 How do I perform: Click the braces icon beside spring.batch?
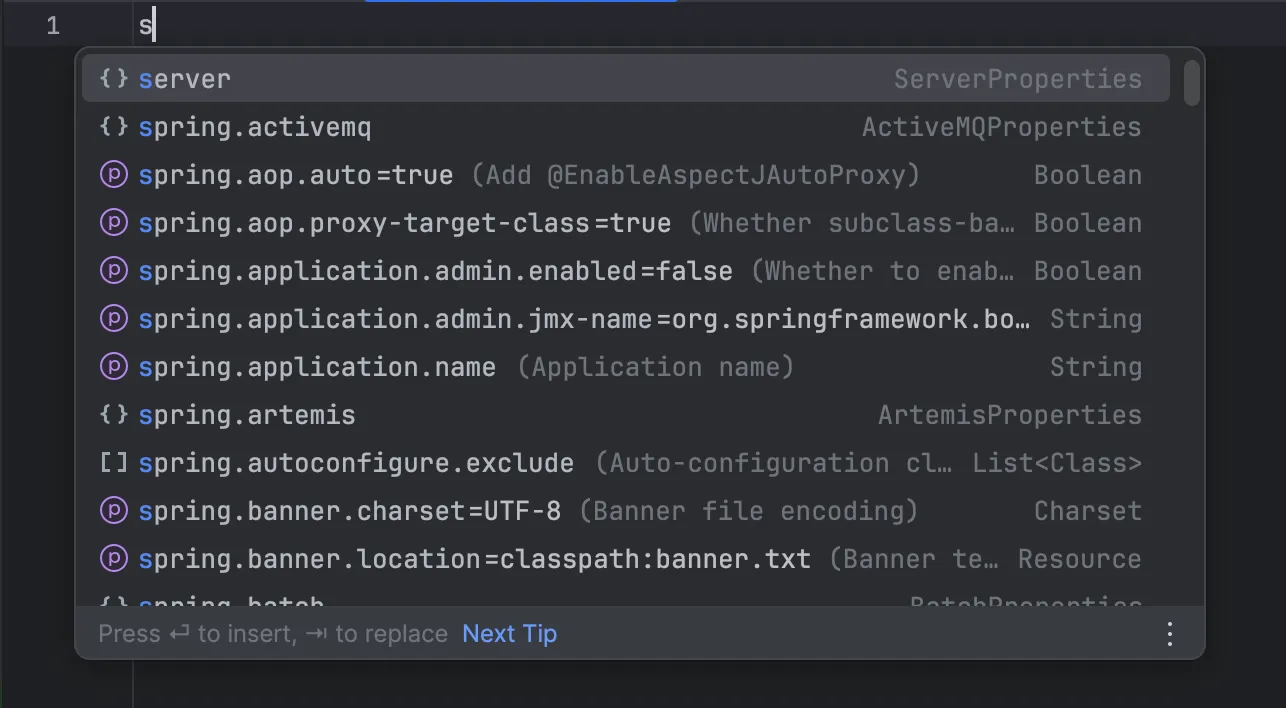[x=114, y=601]
